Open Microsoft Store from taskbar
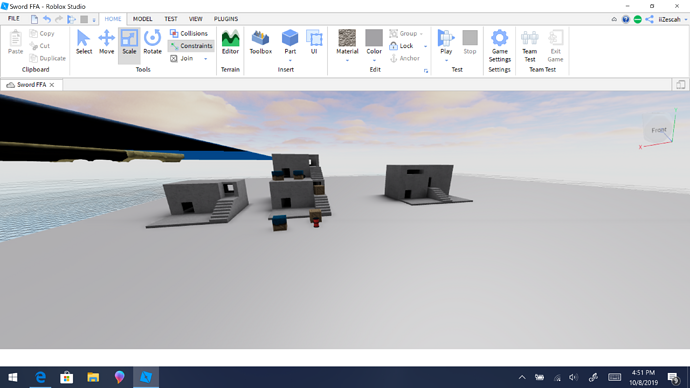Screen dimensions: 690x388 pyautogui.click(x=66, y=377)
